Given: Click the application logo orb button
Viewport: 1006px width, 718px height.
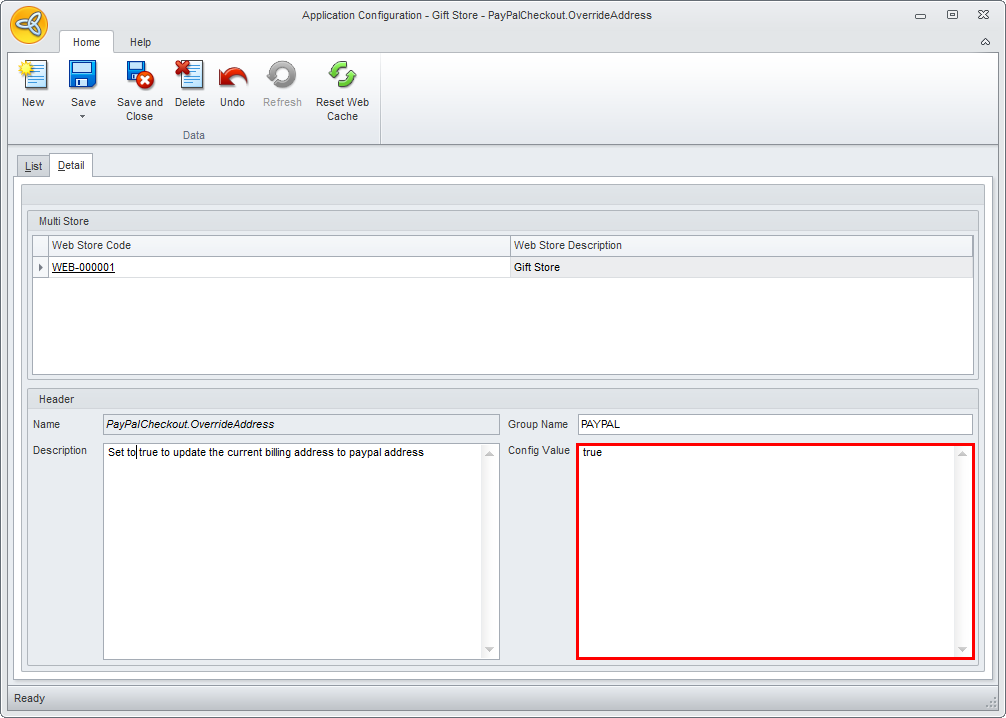Looking at the screenshot, I should [29, 25].
